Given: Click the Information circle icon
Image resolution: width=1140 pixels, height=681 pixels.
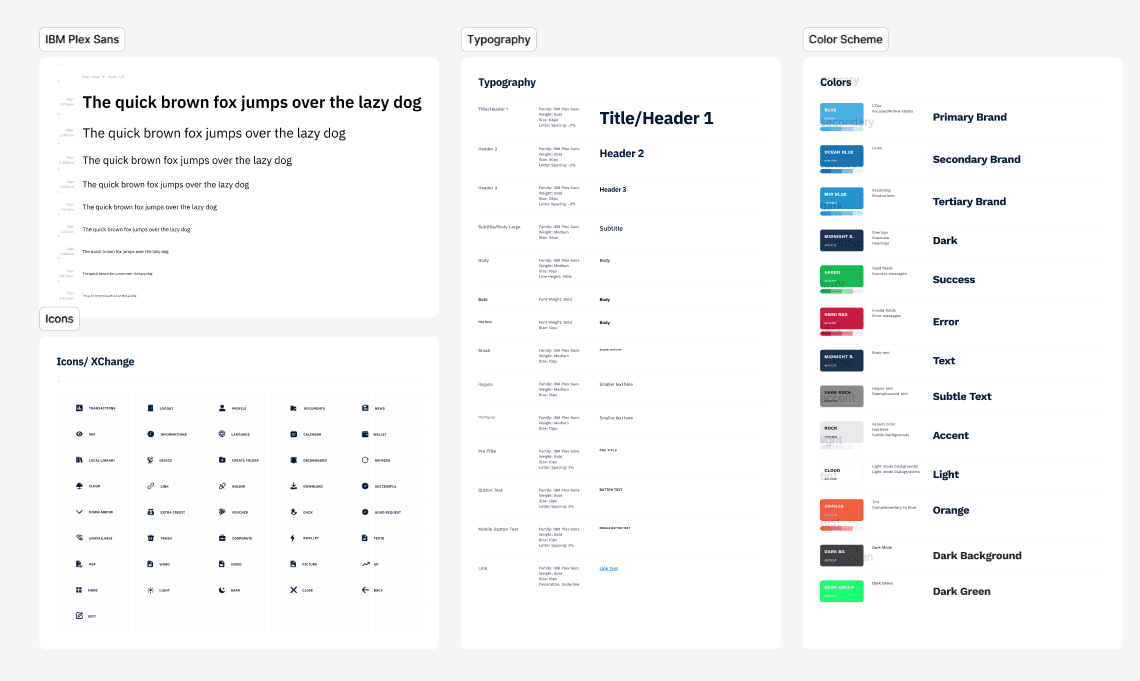Looking at the screenshot, I should tap(150, 434).
